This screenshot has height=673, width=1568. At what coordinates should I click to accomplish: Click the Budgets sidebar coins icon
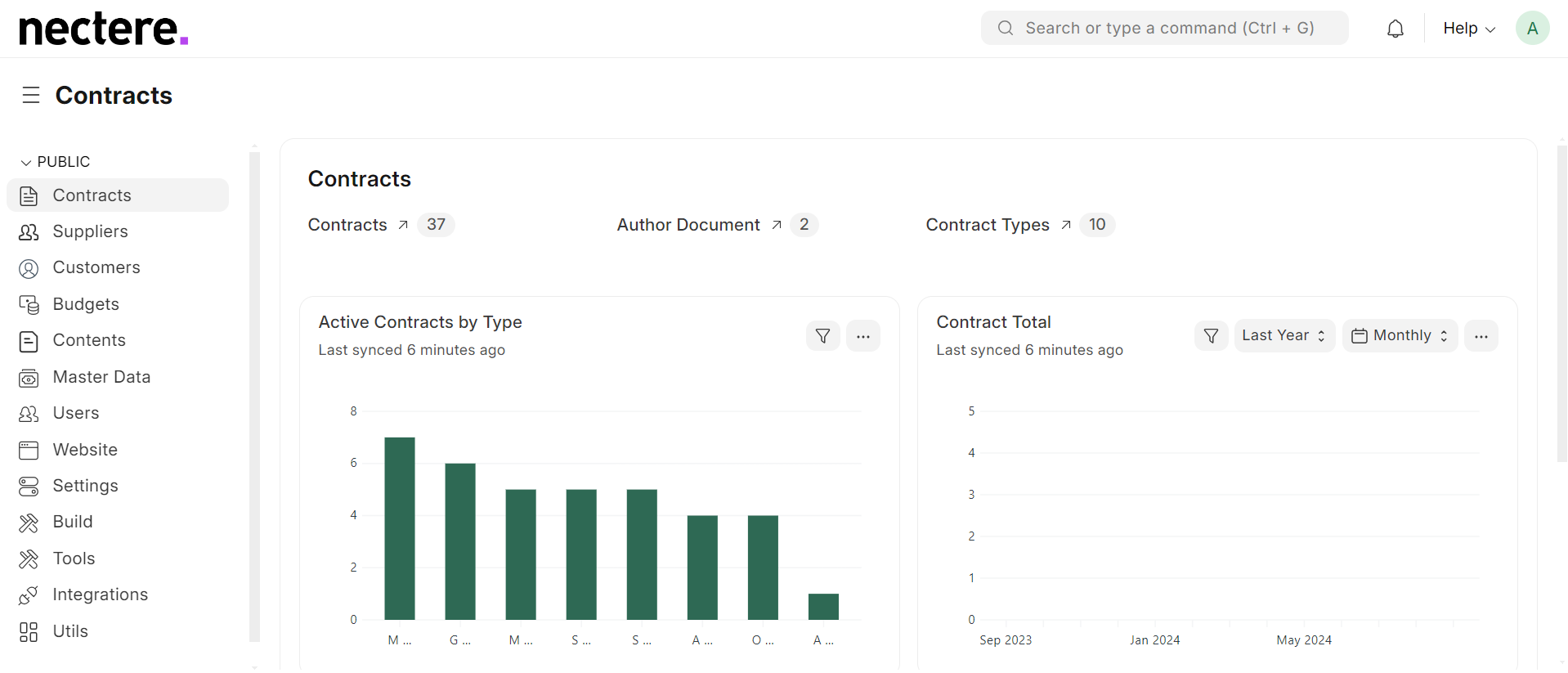(x=29, y=305)
